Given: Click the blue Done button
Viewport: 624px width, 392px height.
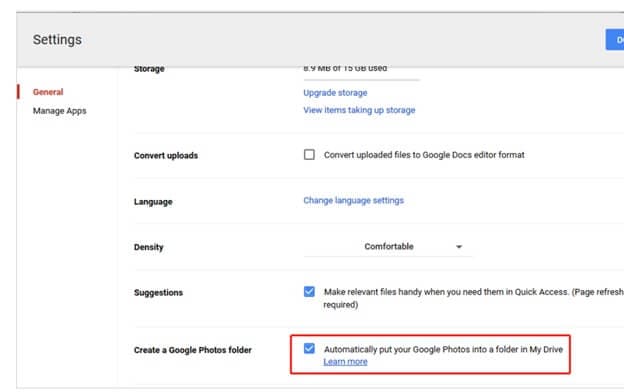Looking at the screenshot, I should tap(615, 40).
